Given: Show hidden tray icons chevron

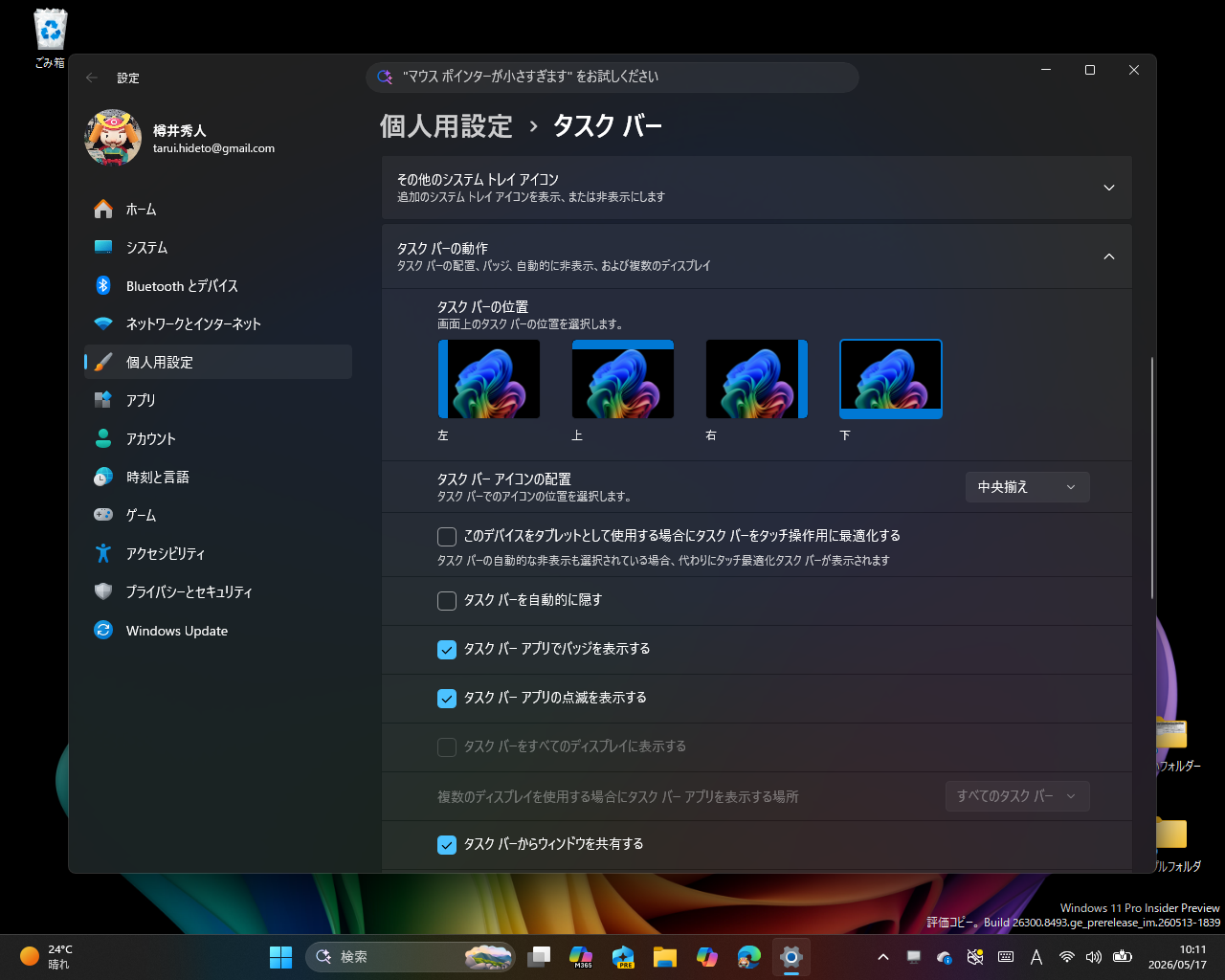Looking at the screenshot, I should tap(883, 956).
